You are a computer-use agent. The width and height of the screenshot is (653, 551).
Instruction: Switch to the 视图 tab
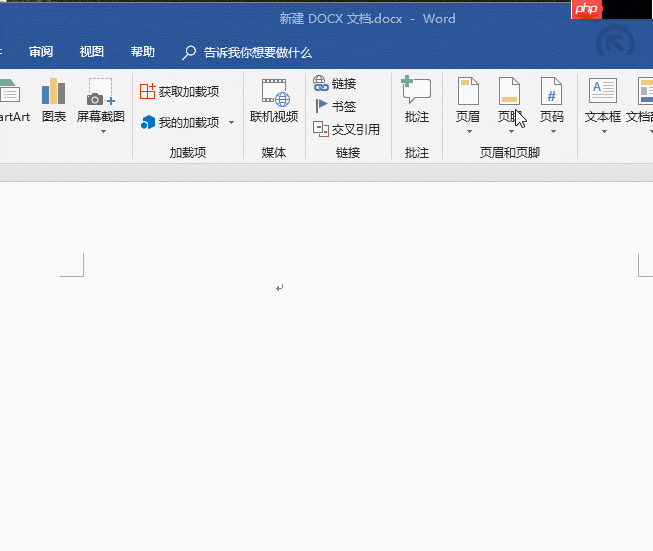[x=92, y=52]
